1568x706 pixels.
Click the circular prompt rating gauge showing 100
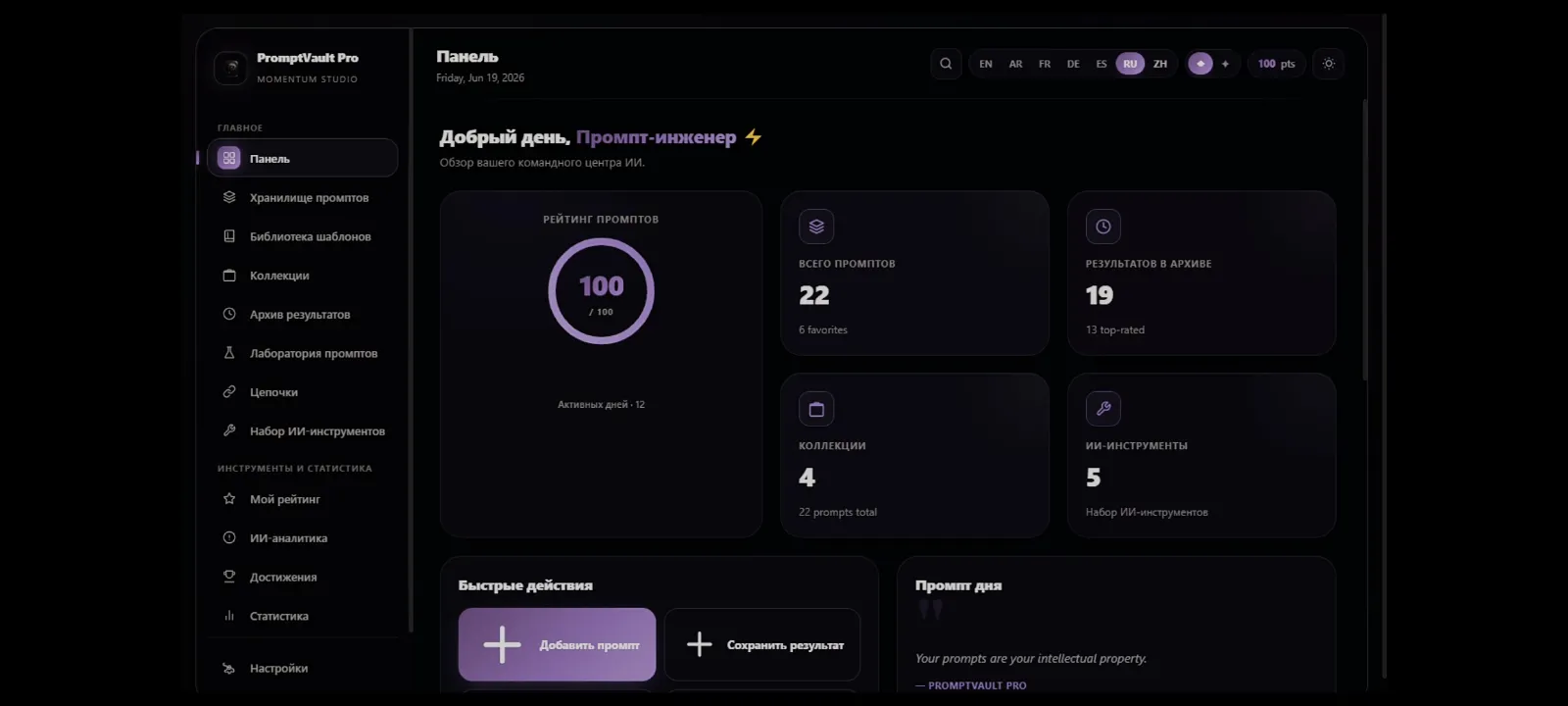point(601,291)
